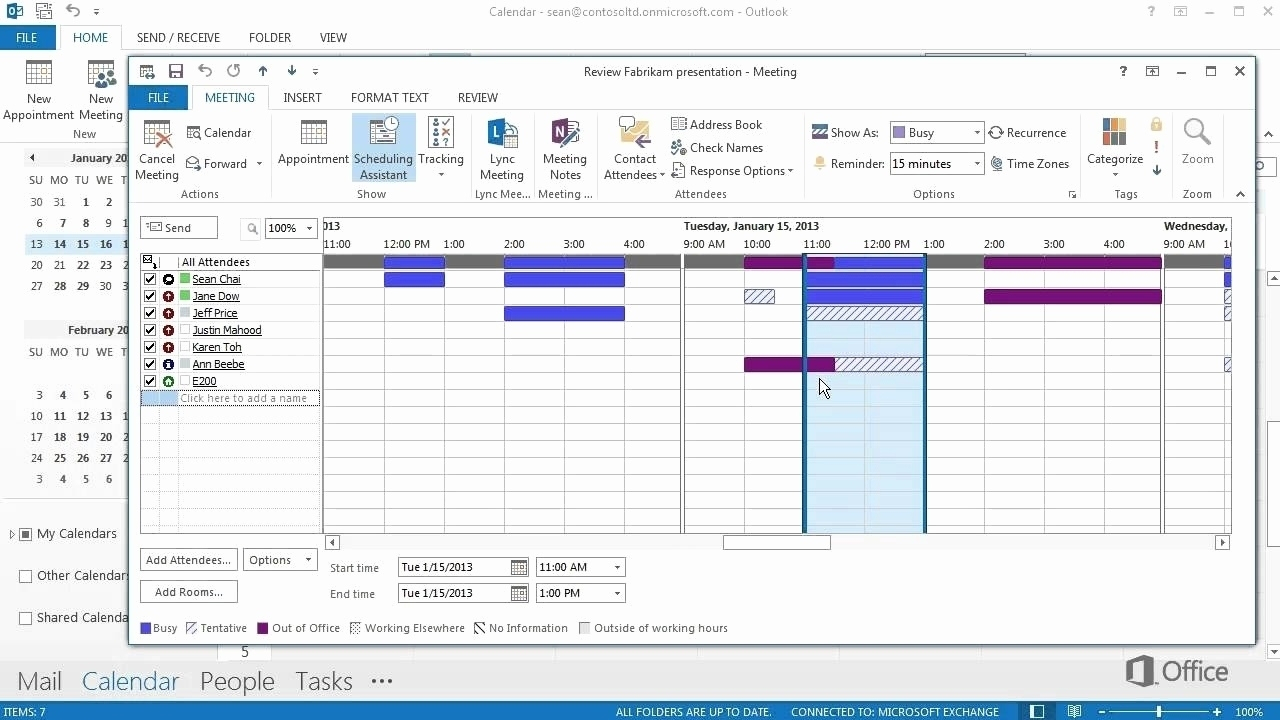Go to People in Outlook navigation

(237, 681)
